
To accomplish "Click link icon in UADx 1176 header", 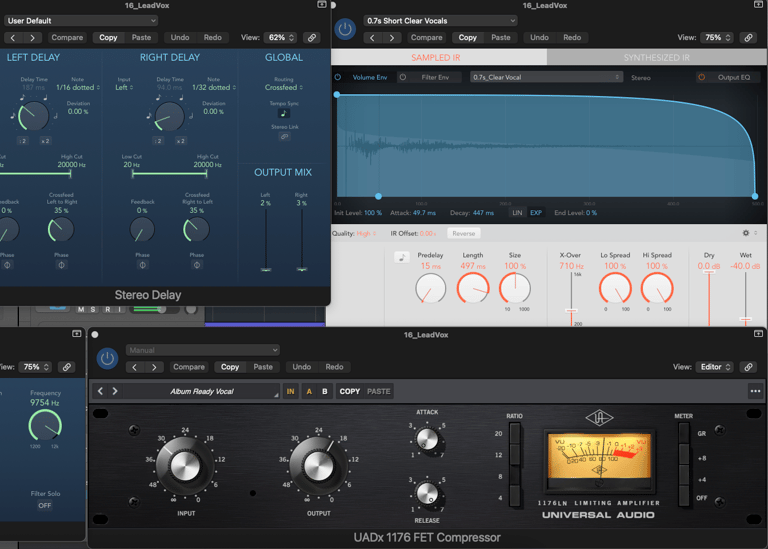I will (748, 367).
